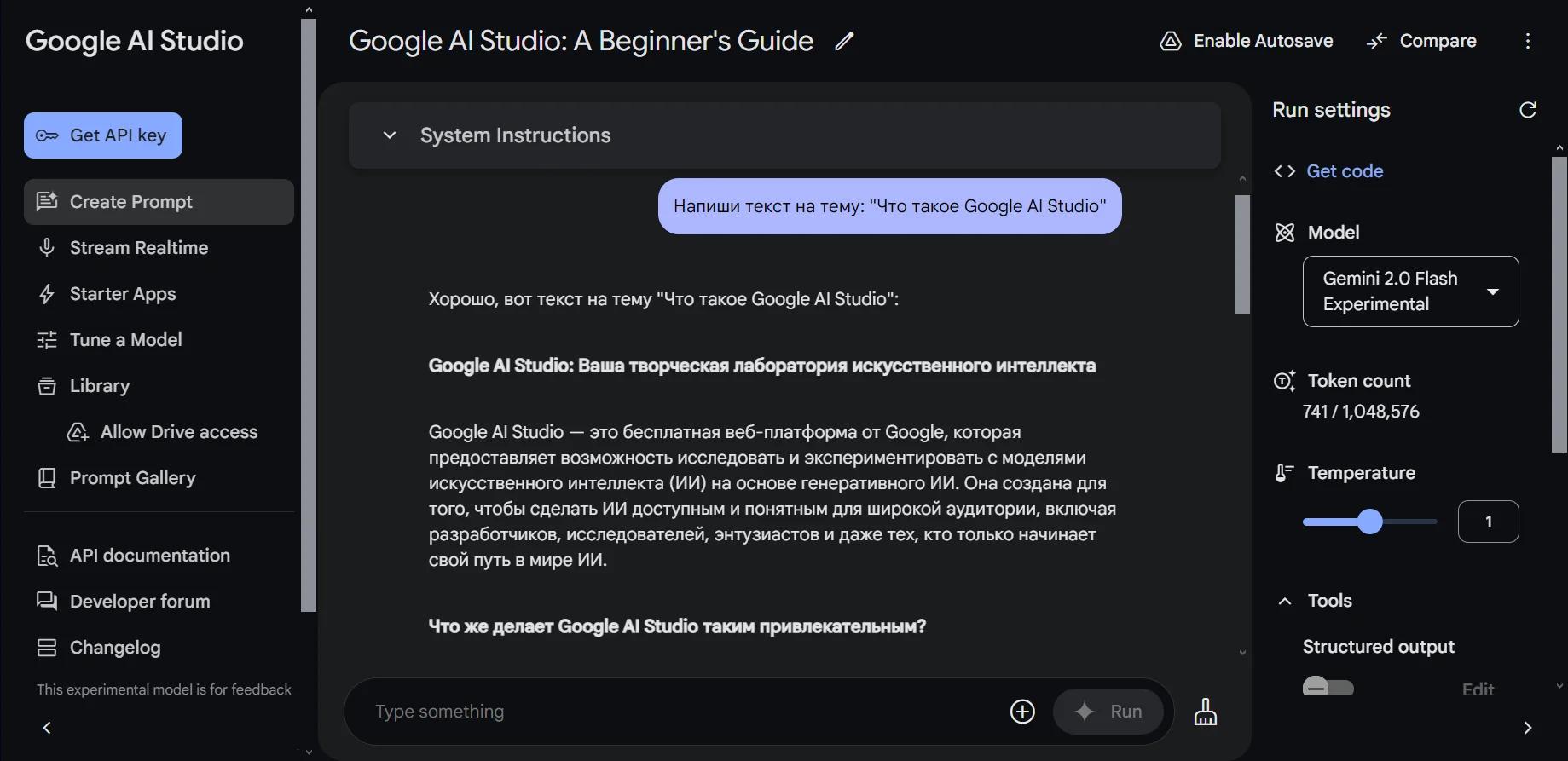Open Library in the sidebar
The height and width of the screenshot is (761, 1568).
pos(159,386)
